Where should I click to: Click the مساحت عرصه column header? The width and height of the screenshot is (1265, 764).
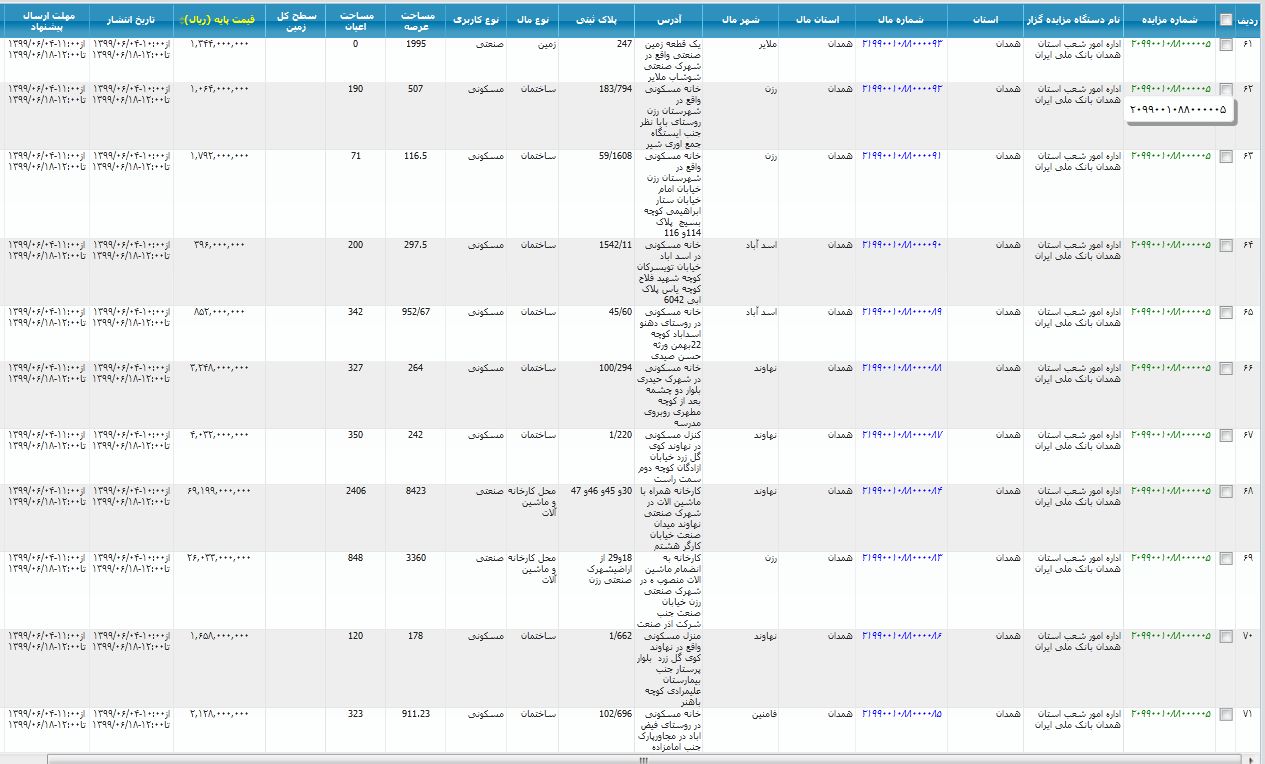[x=417, y=19]
